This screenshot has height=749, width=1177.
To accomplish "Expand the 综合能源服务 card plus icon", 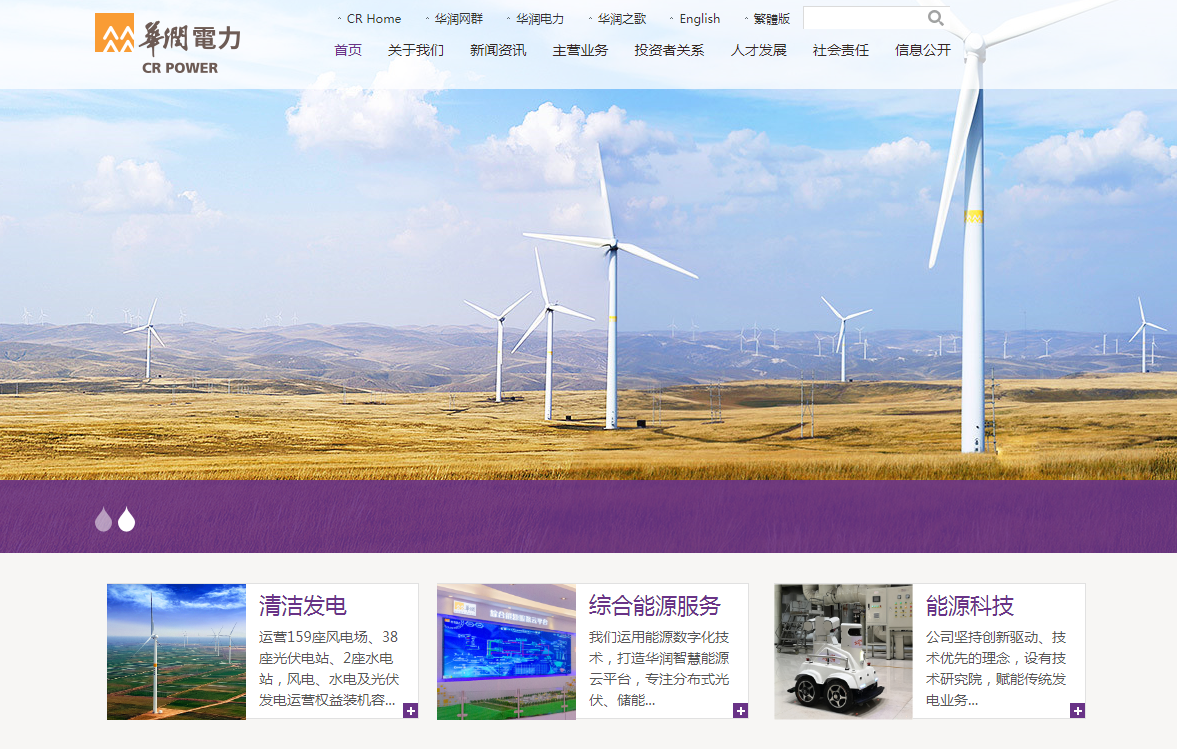I will click(740, 711).
